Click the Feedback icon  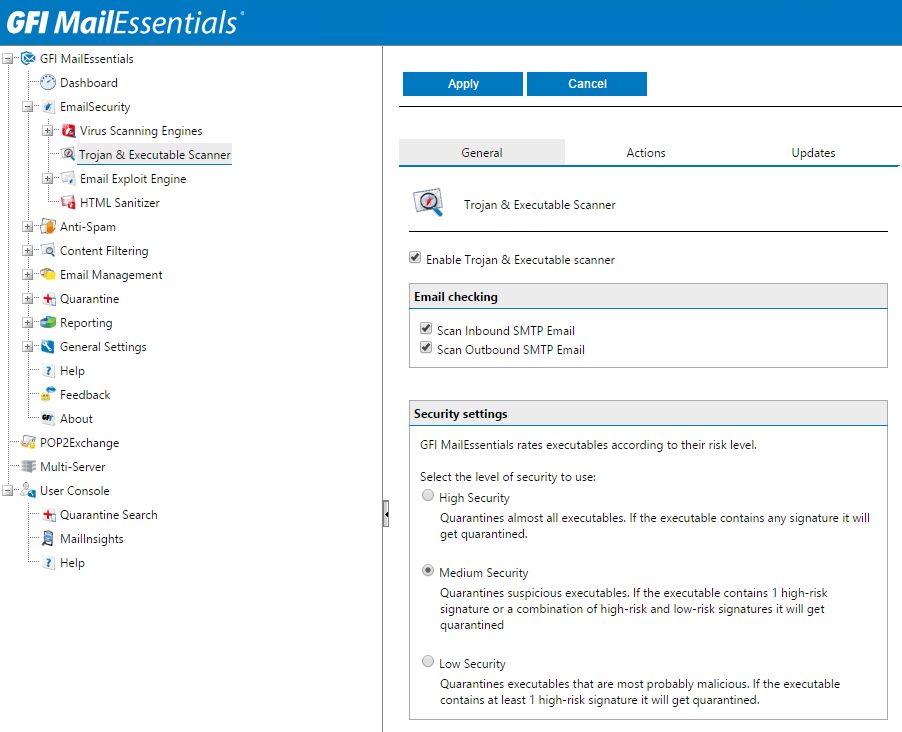48,394
